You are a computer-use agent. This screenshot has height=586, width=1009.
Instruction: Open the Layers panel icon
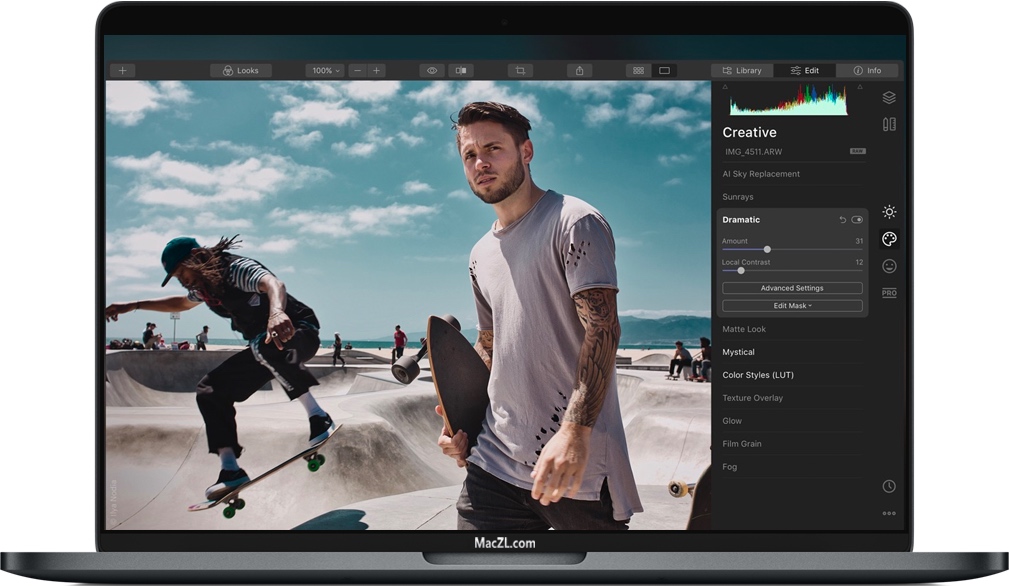(888, 97)
